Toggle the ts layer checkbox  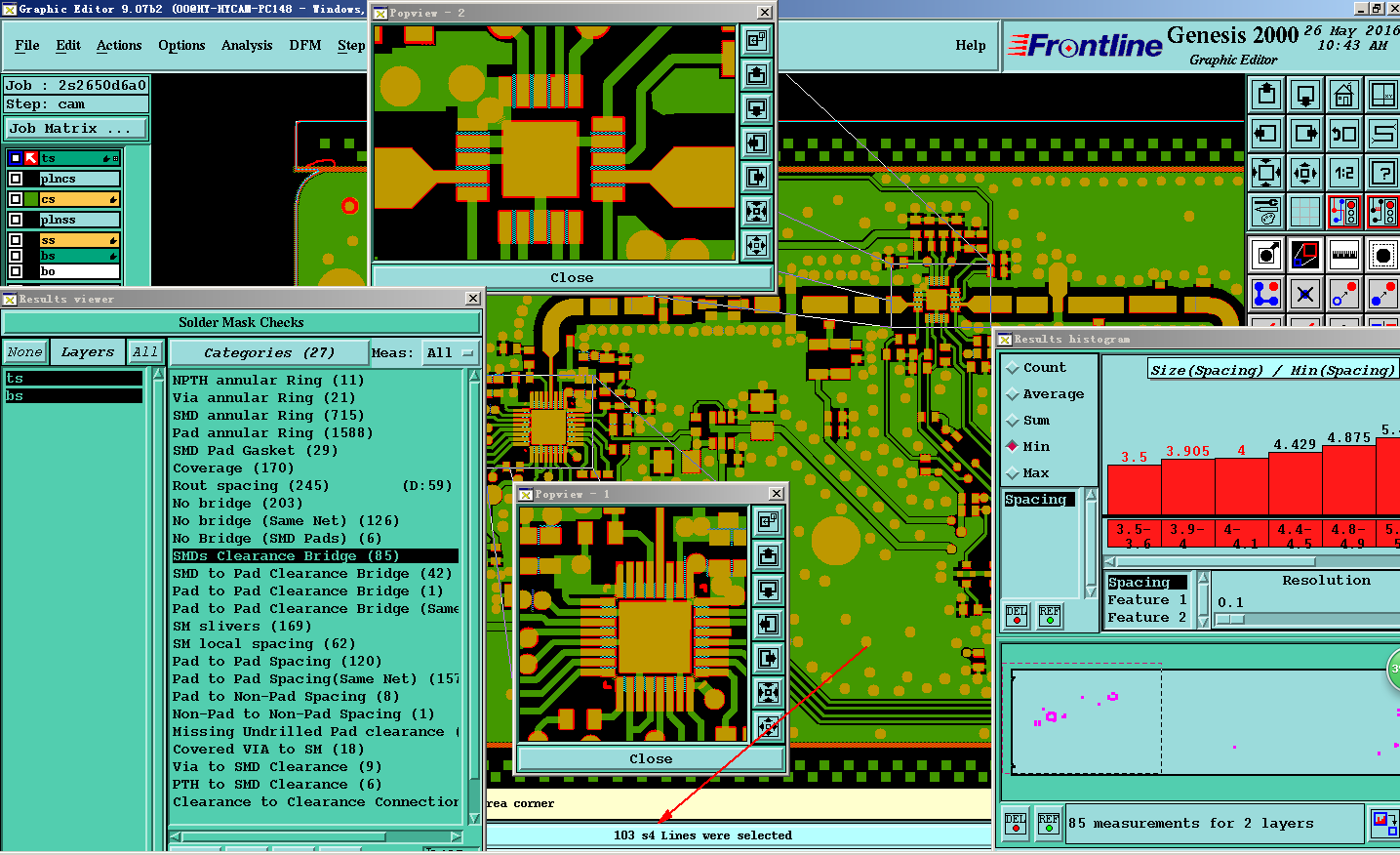[x=16, y=158]
